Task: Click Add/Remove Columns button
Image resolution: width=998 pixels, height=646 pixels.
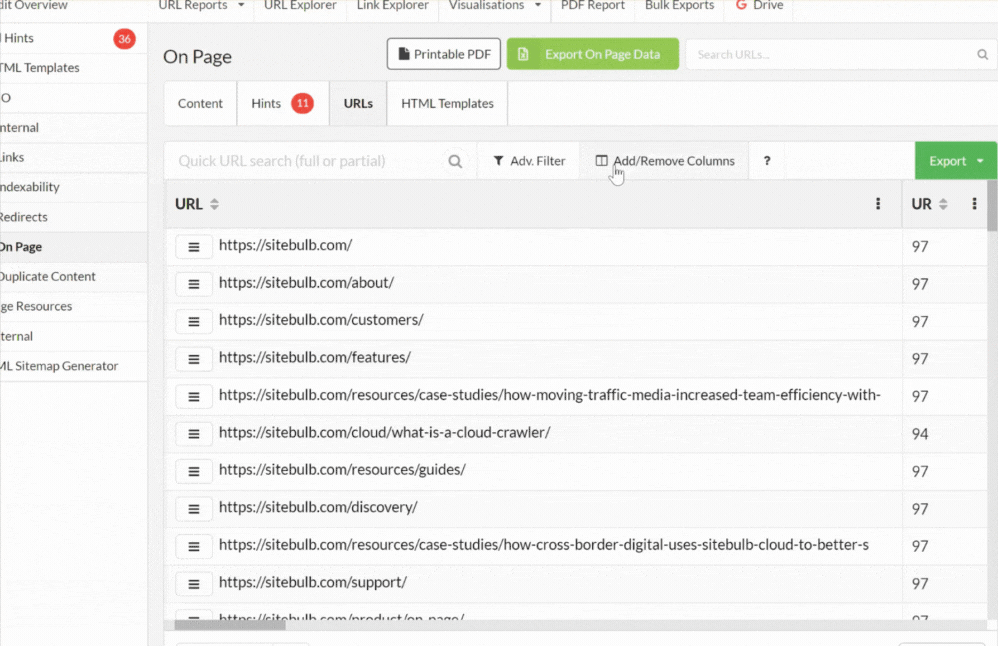Action: click(664, 161)
